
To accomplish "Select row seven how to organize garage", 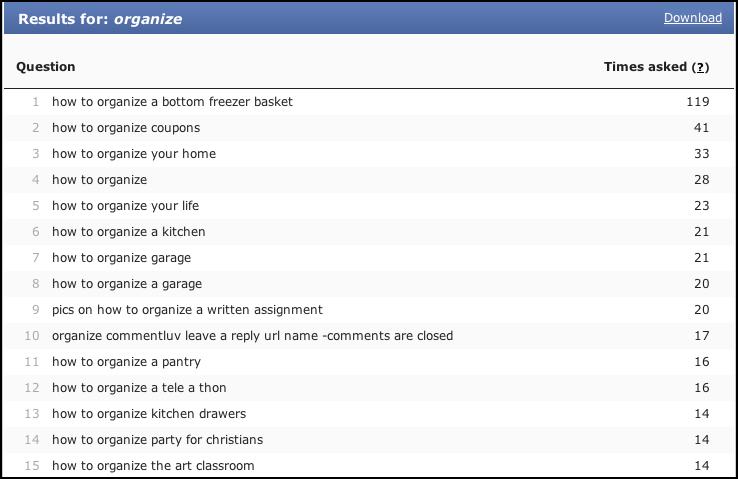I will pyautogui.click(x=369, y=258).
